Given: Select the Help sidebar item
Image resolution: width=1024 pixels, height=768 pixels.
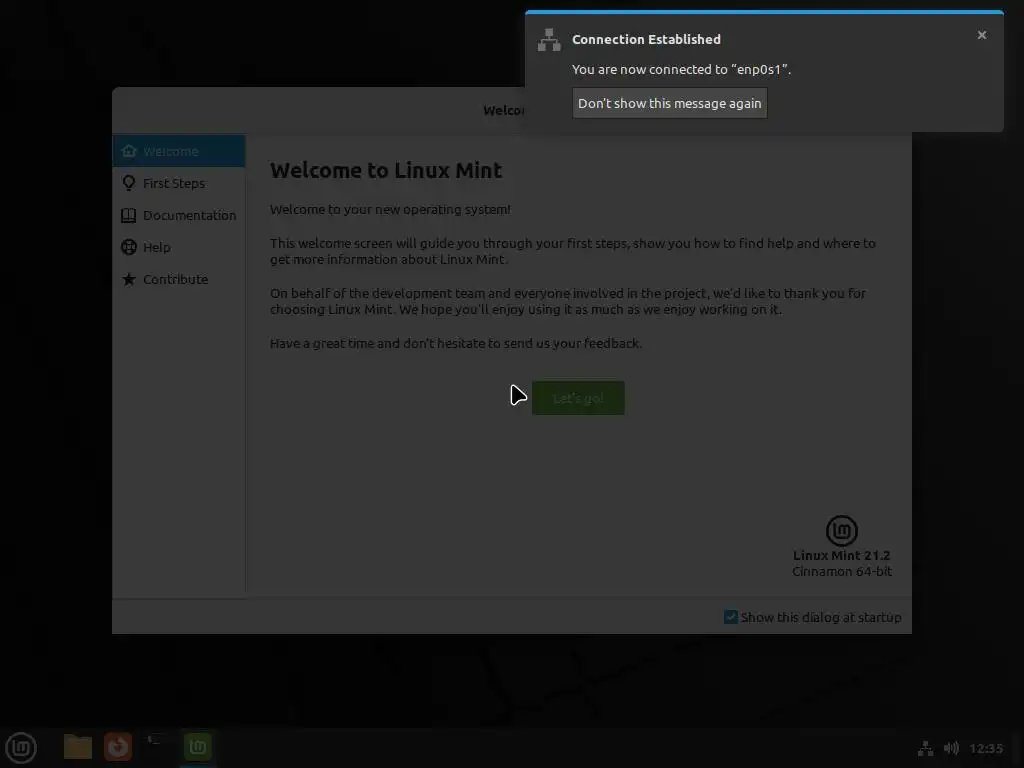Looking at the screenshot, I should (x=179, y=247).
